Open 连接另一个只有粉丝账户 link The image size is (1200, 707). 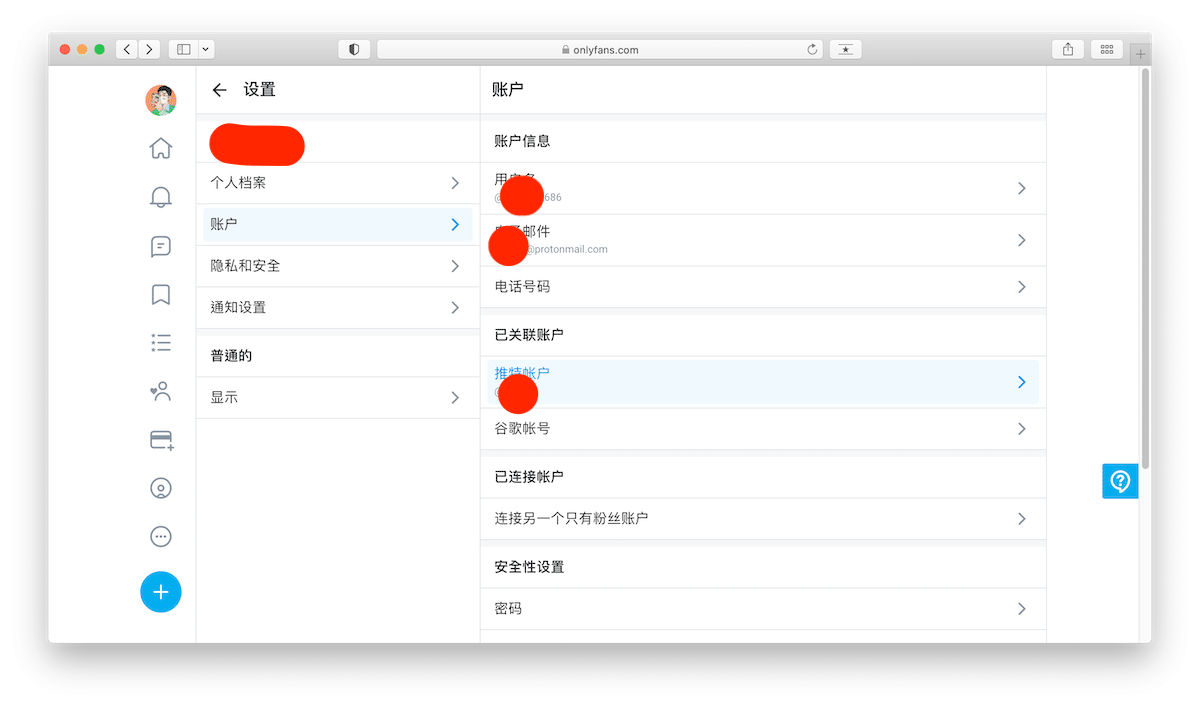(760, 519)
